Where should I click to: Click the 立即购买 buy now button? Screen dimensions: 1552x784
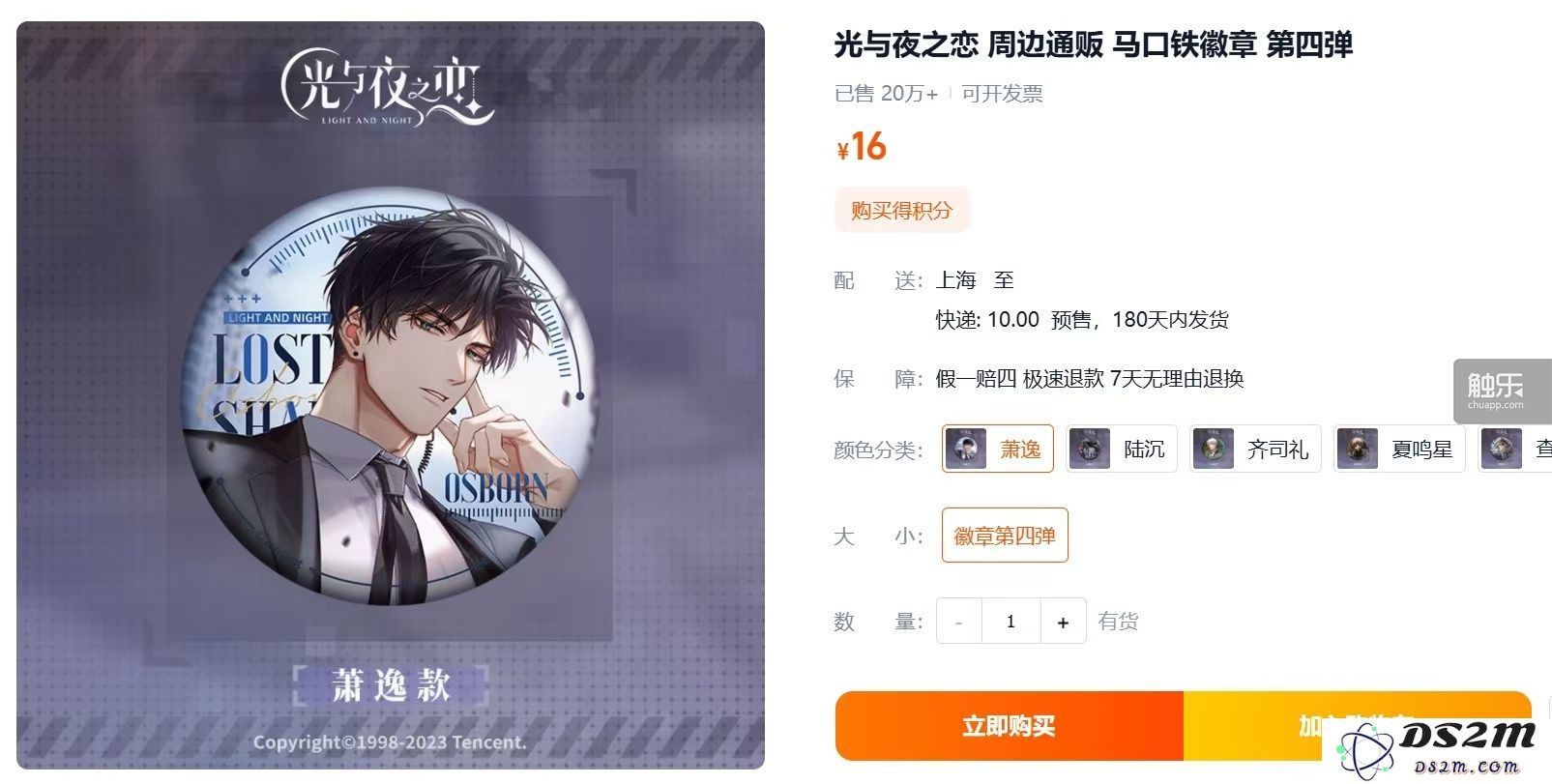(1009, 726)
